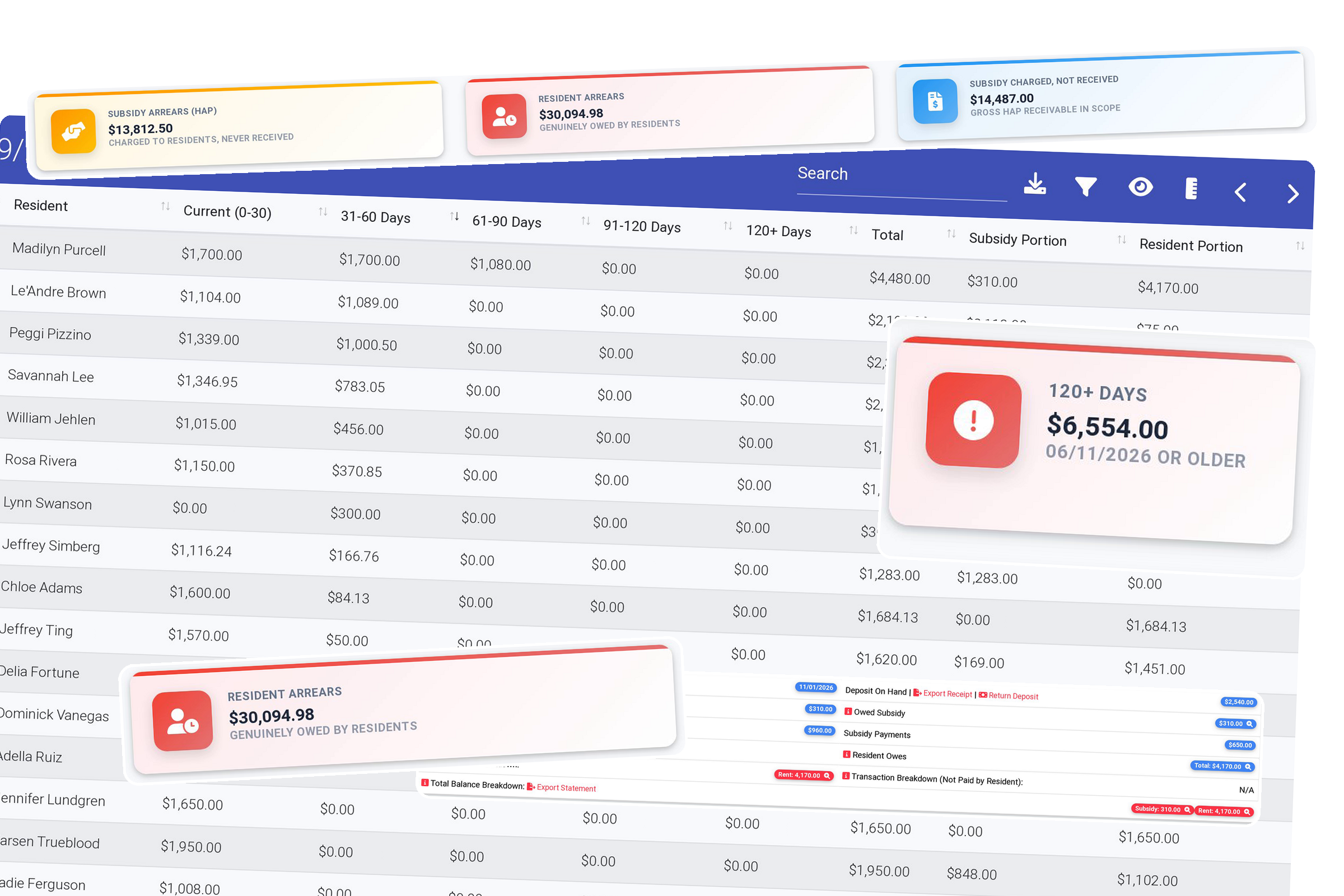The width and height of the screenshot is (1344, 896).
Task: Click the column layout icon beside the eye
Action: [x=1192, y=189]
